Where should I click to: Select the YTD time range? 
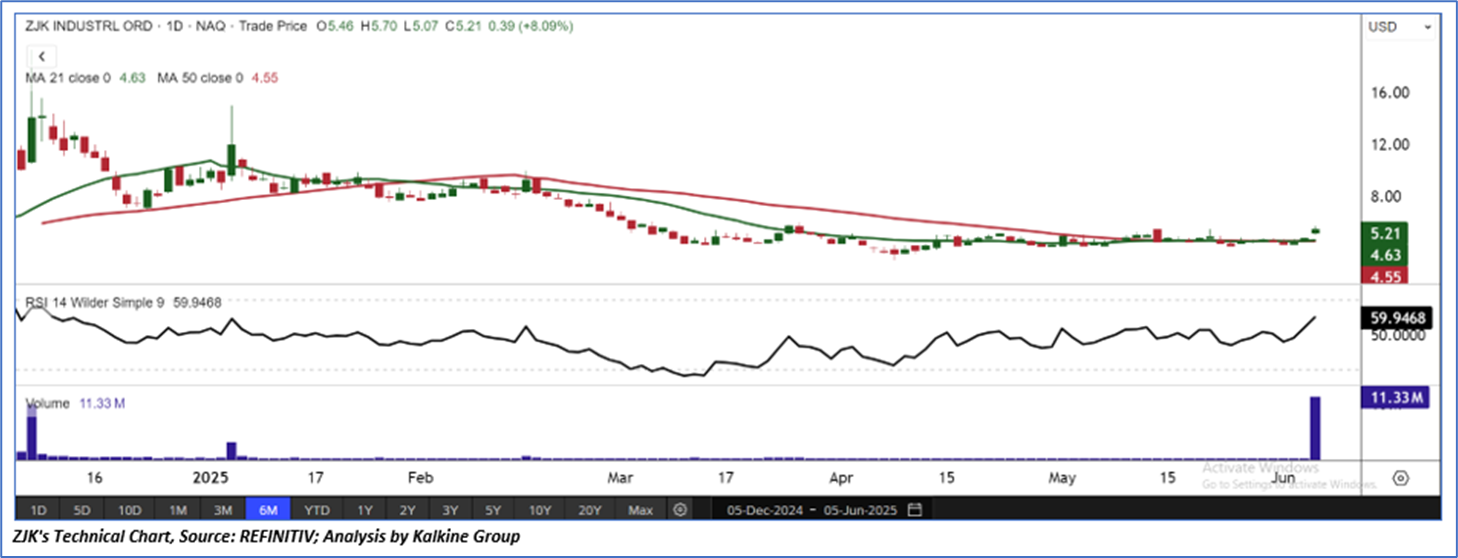(x=317, y=510)
